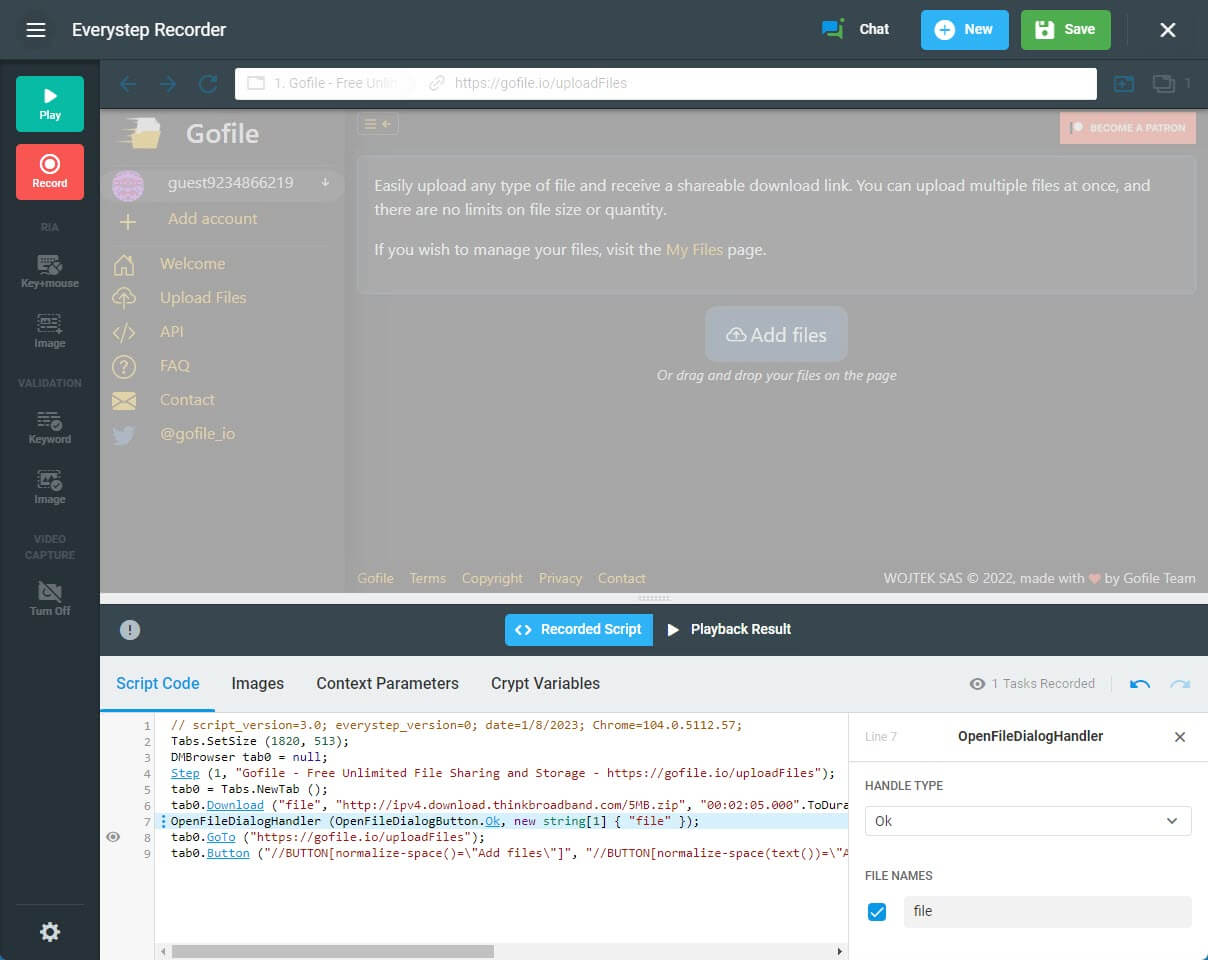
Task: Toggle eye icon beside line 8
Action: coord(113,837)
